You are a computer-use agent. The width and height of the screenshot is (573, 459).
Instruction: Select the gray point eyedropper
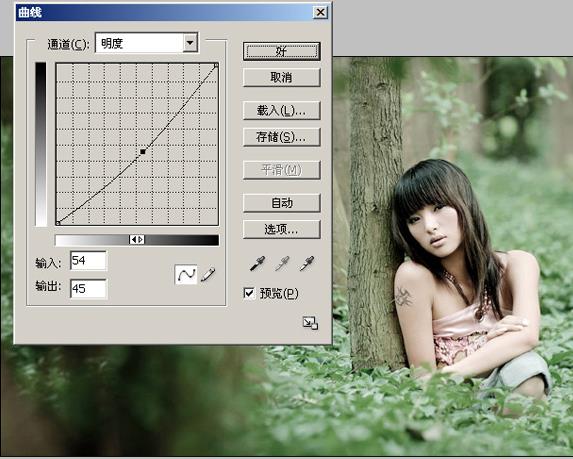[282, 263]
